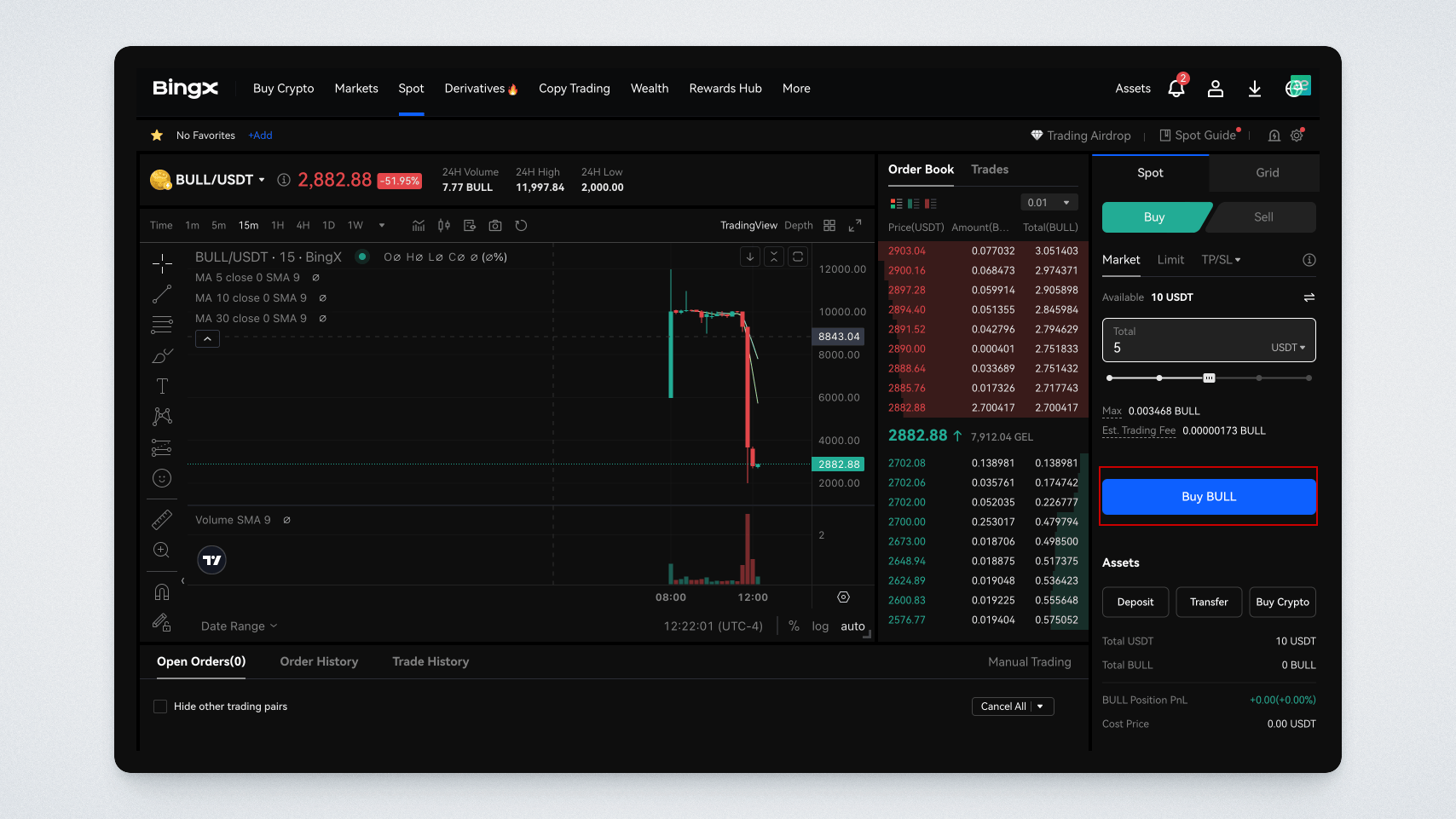
Task: Open the notifications bell icon
Action: click(x=1176, y=89)
